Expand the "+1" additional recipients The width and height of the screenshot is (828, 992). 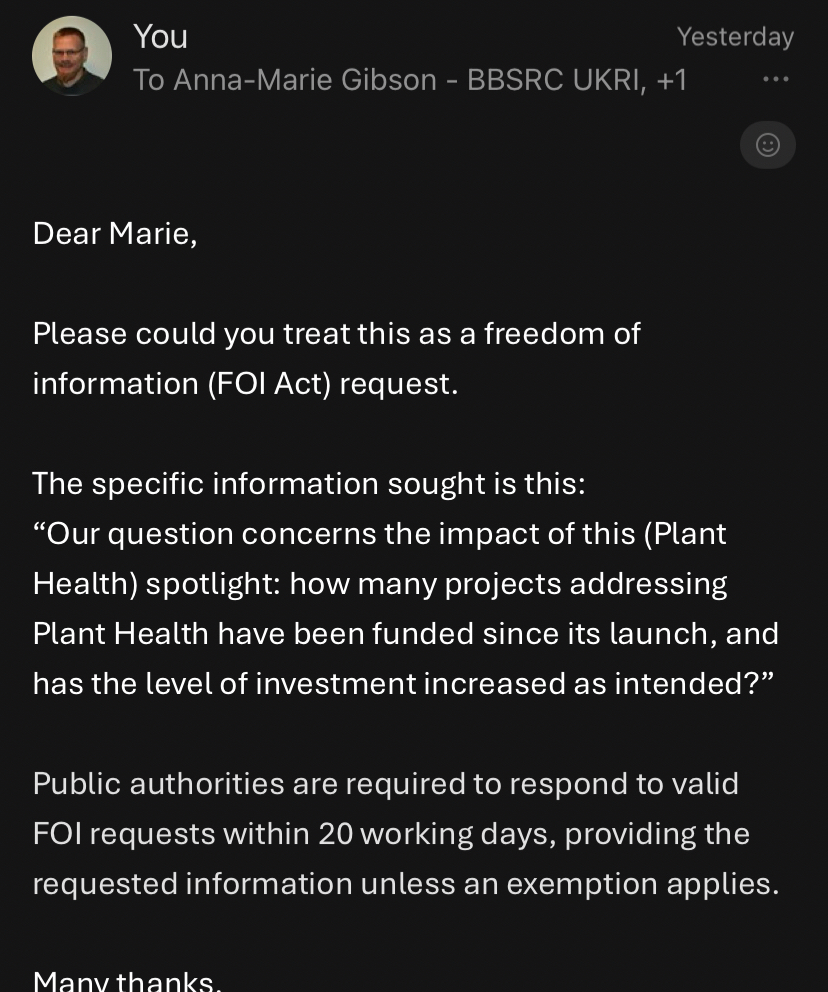pos(670,80)
